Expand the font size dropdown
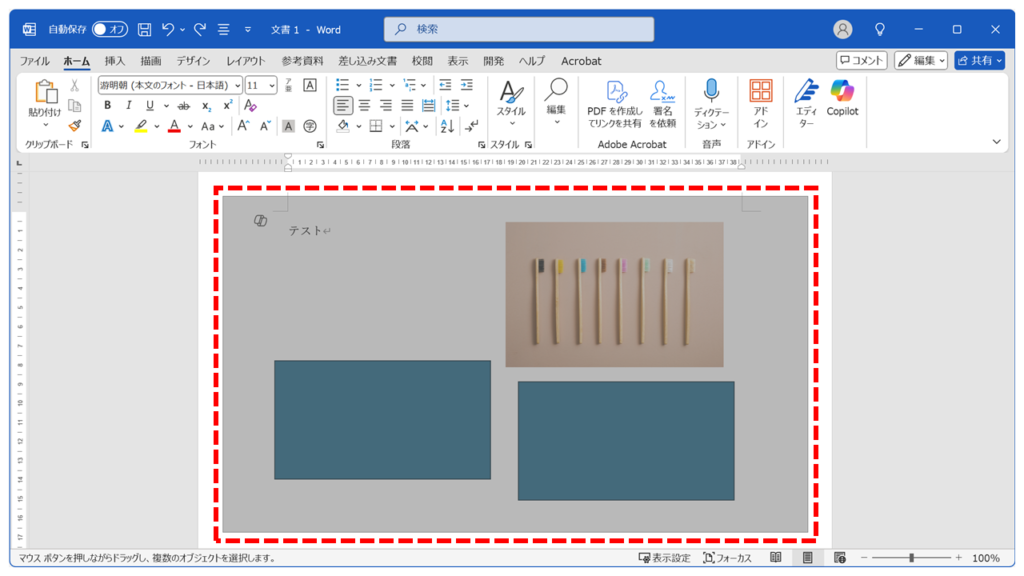The height and width of the screenshot is (576, 1024). 272,86
